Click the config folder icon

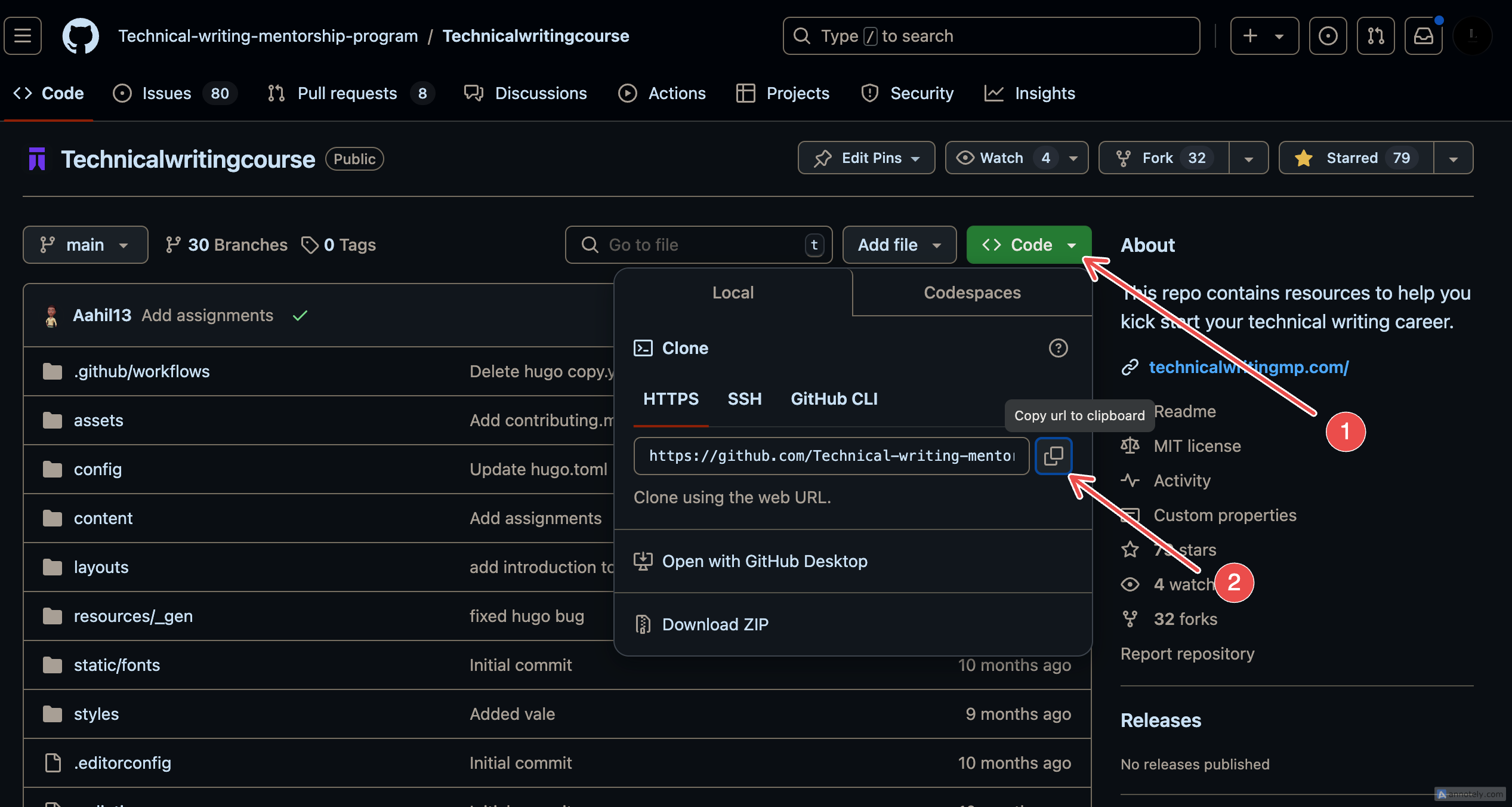[x=53, y=469]
